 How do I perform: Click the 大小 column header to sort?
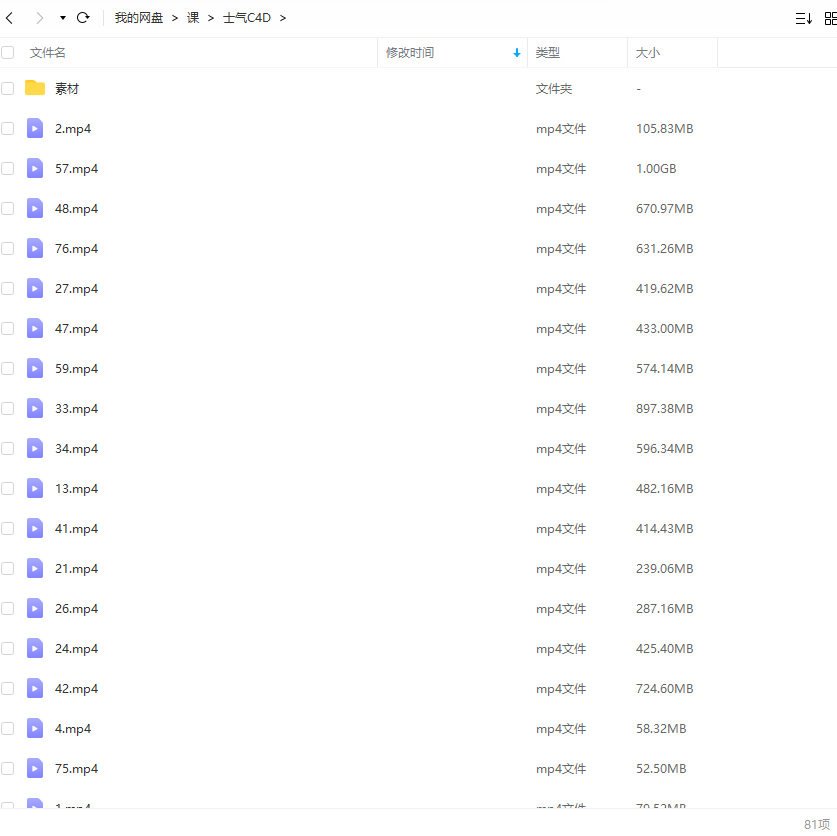point(648,52)
